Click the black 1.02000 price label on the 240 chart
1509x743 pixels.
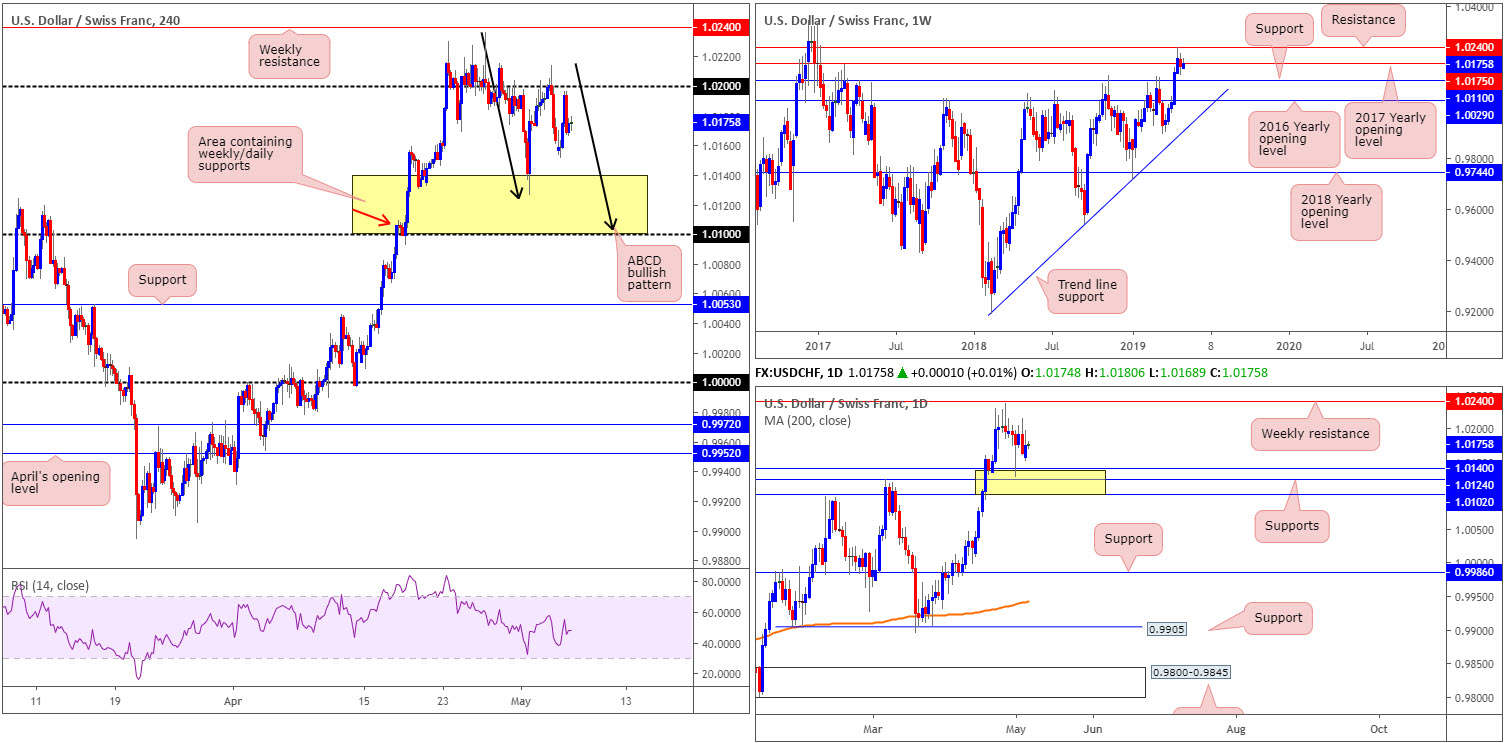click(720, 87)
